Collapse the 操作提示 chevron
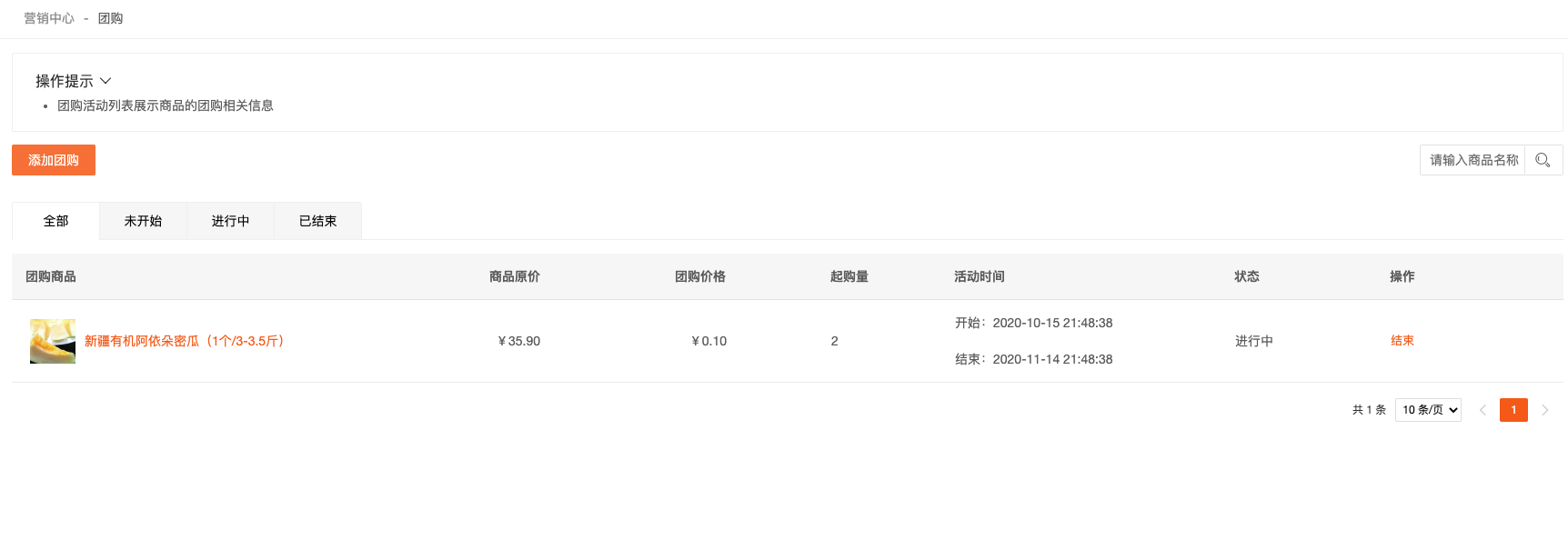1568x550 pixels. coord(106,81)
